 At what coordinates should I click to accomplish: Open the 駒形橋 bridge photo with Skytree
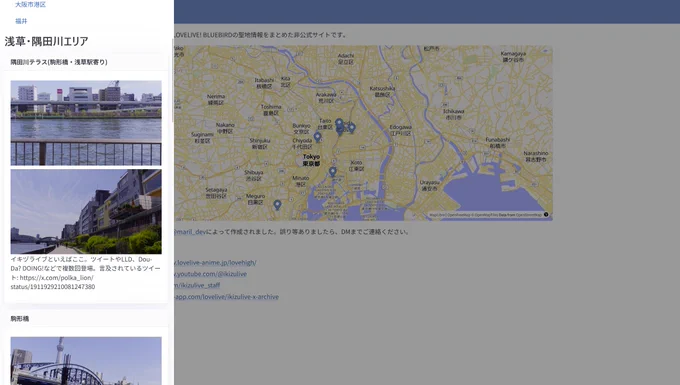86,361
